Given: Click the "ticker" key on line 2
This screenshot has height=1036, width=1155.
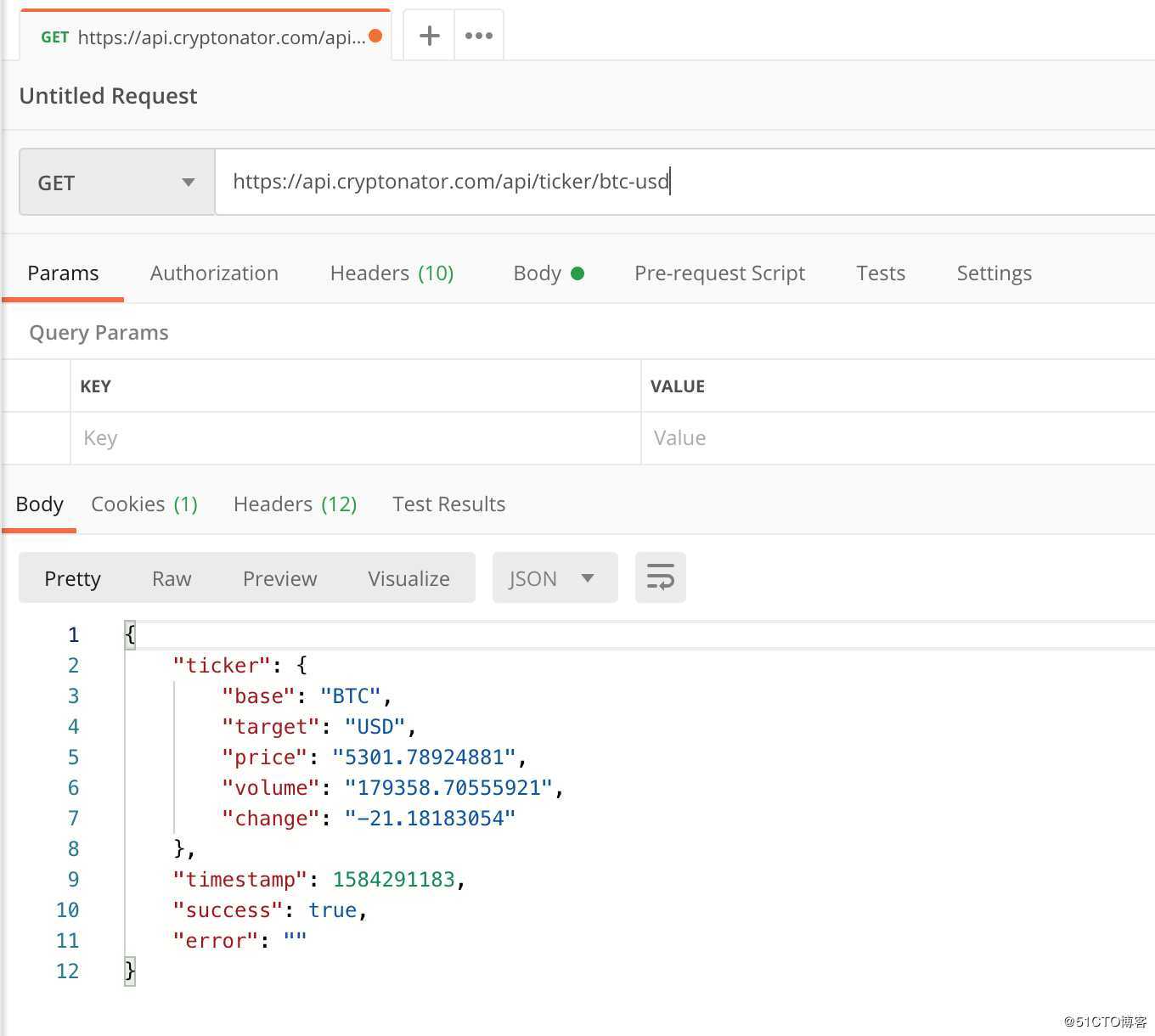Looking at the screenshot, I should click(222, 666).
